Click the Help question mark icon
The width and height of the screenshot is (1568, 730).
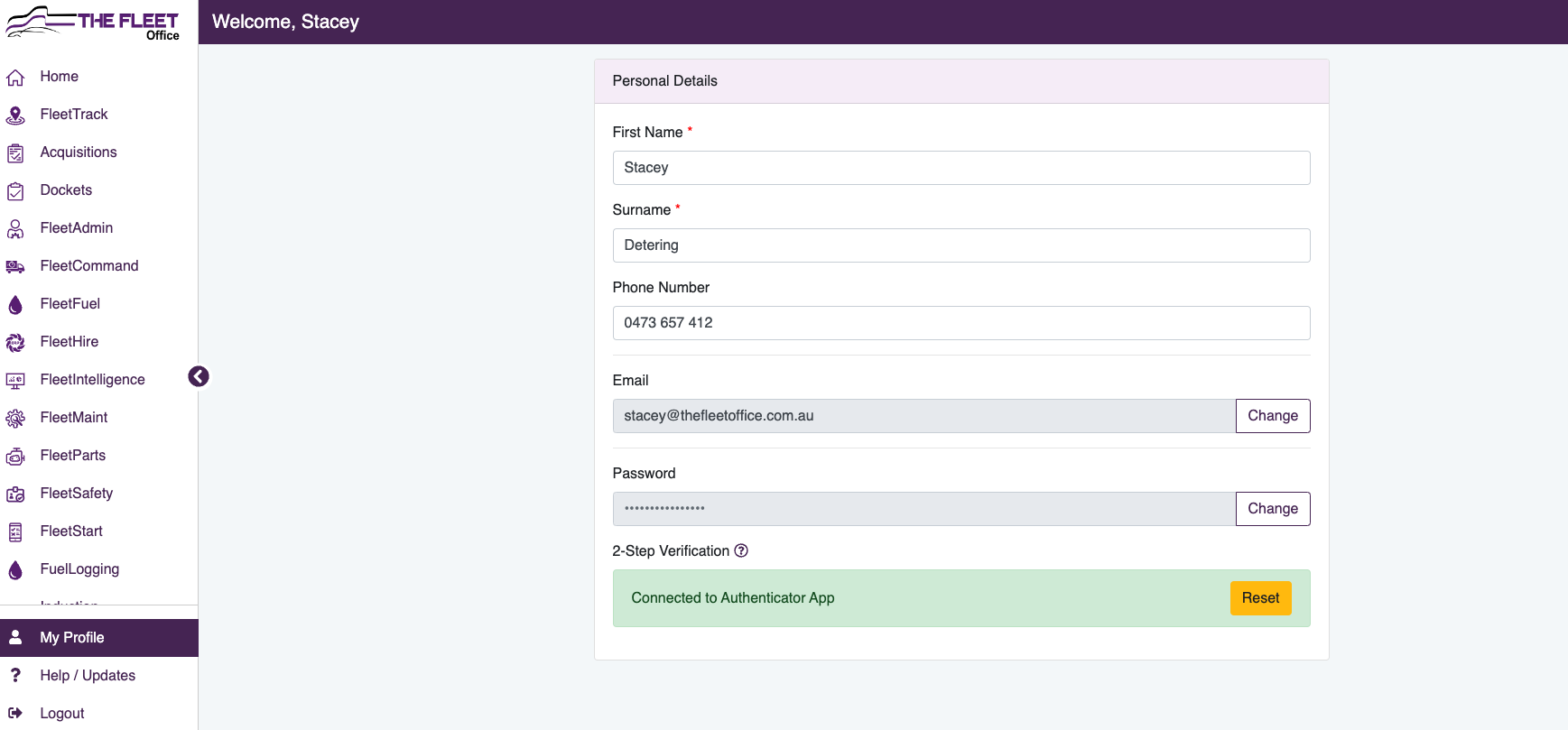point(15,675)
